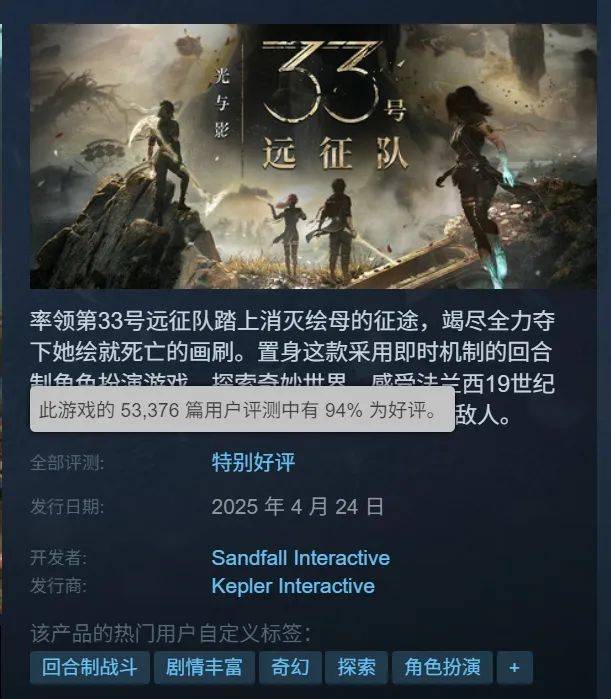Select the 探索 tag

coord(356,667)
